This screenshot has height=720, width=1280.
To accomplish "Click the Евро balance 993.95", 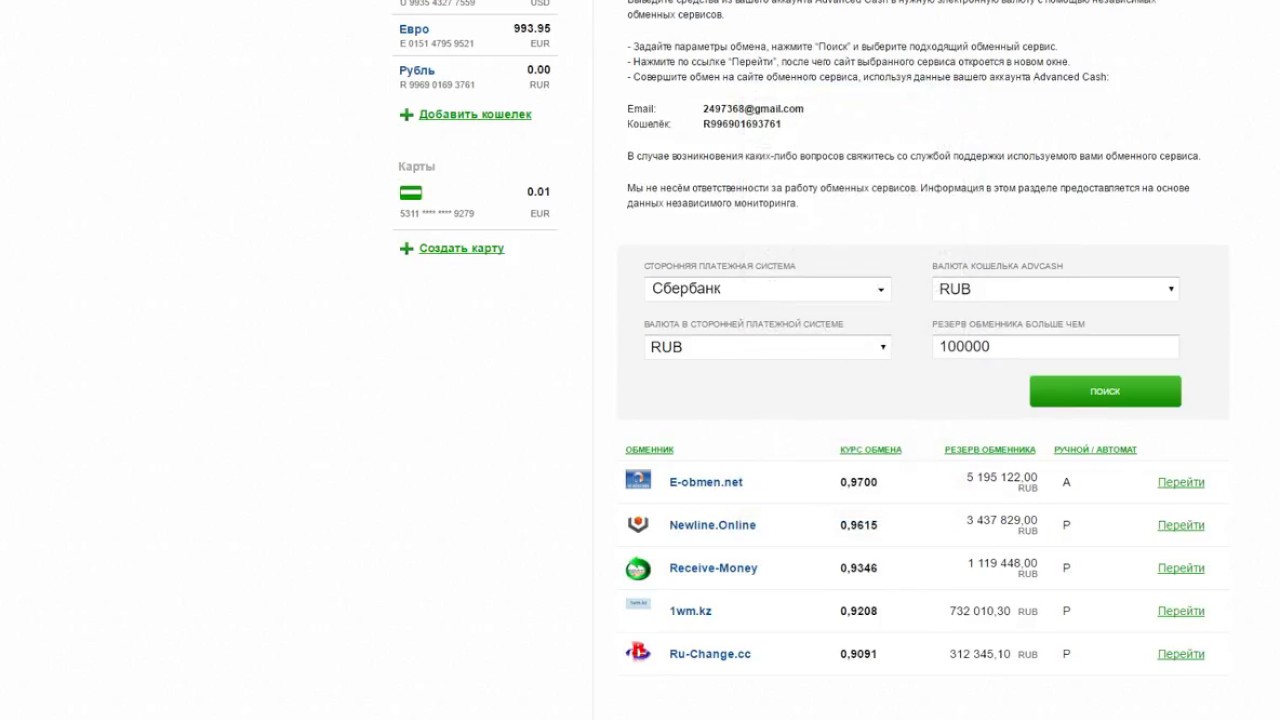I will coord(532,29).
